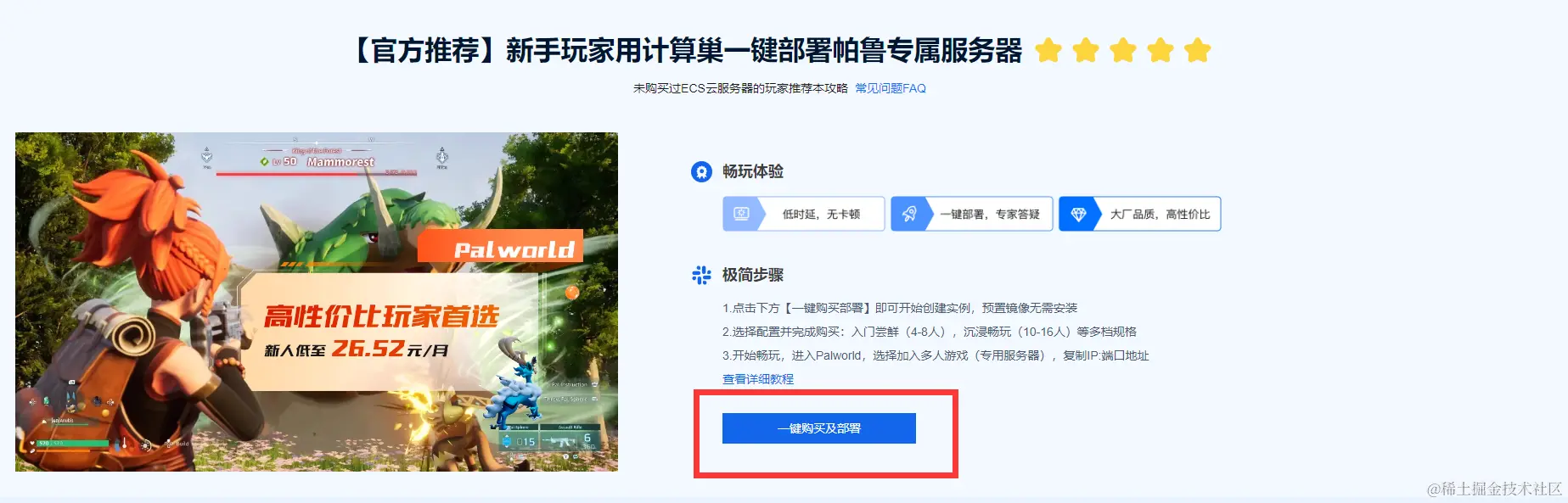The image size is (1568, 503).
Task: Click the first yellow rating star
Action: coord(1048,50)
